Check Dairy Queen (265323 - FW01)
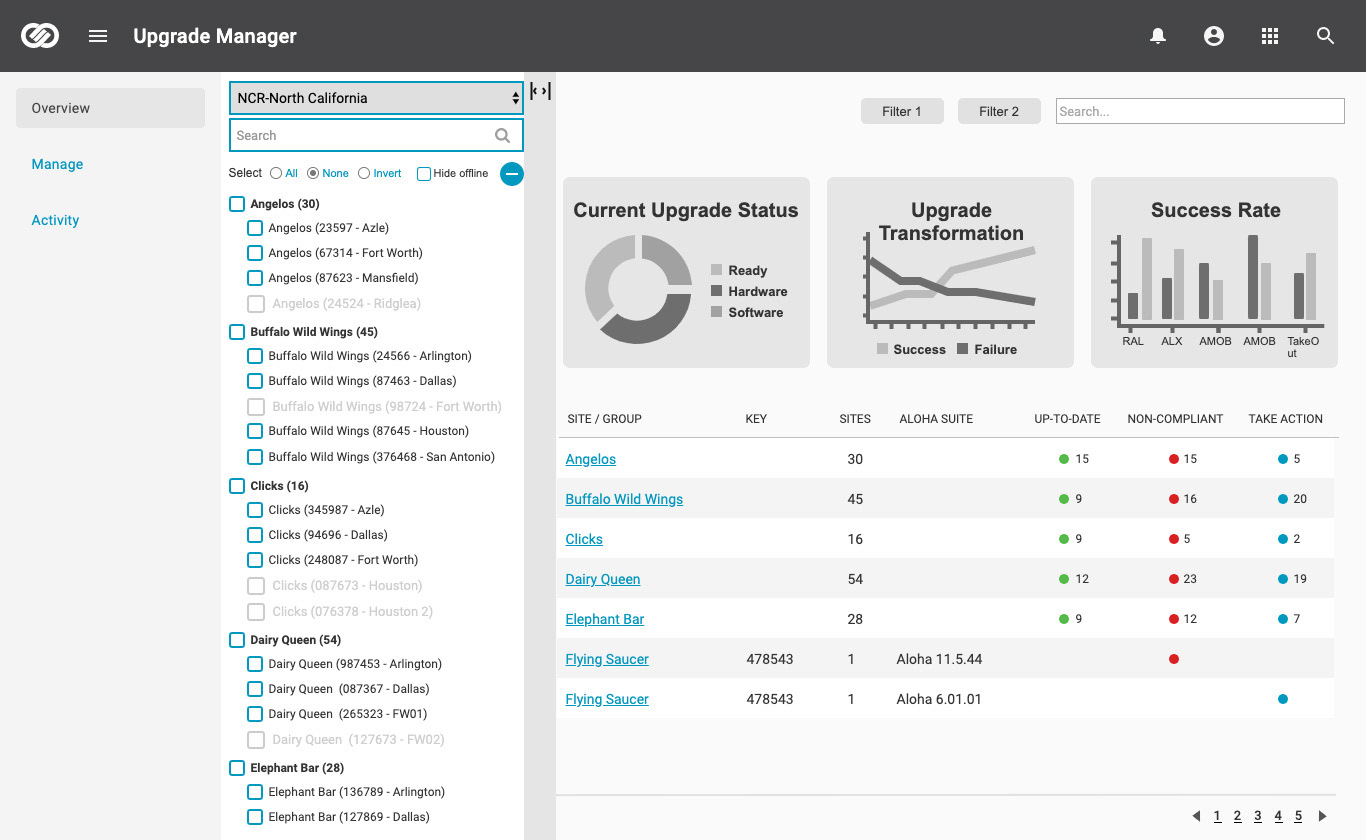This screenshot has width=1366, height=840. 255,714
